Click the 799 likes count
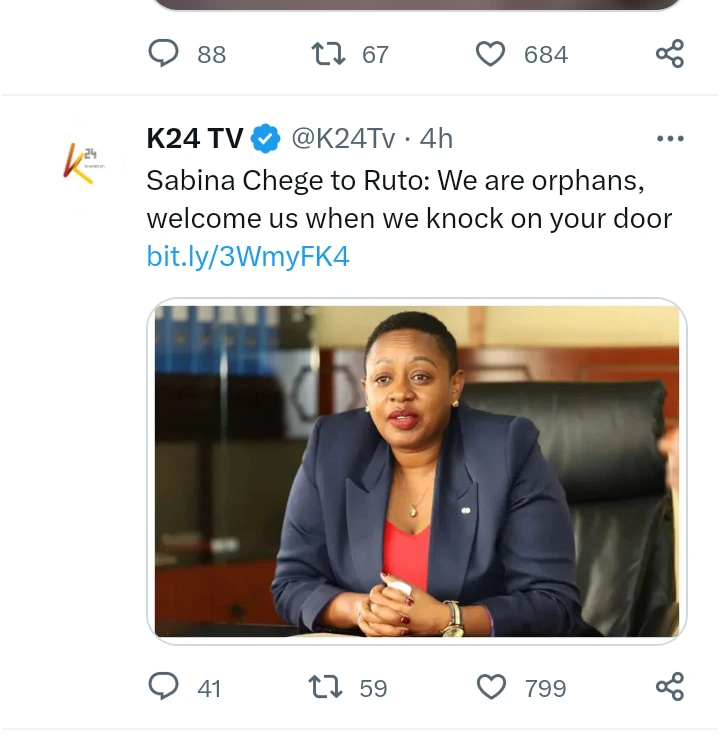The width and height of the screenshot is (720, 745). (x=546, y=688)
